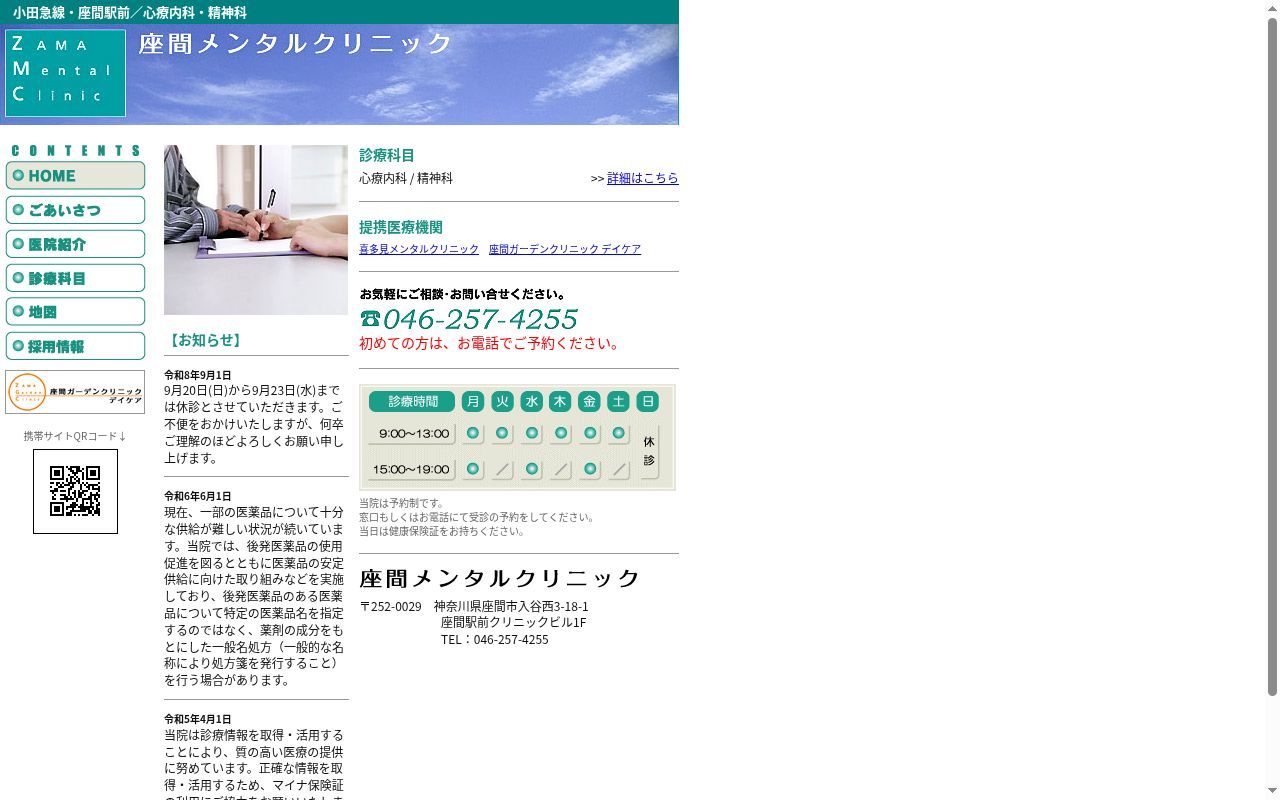This screenshot has width=1280, height=800.
Task: Click the 日 day icon in schedule
Action: (x=648, y=401)
